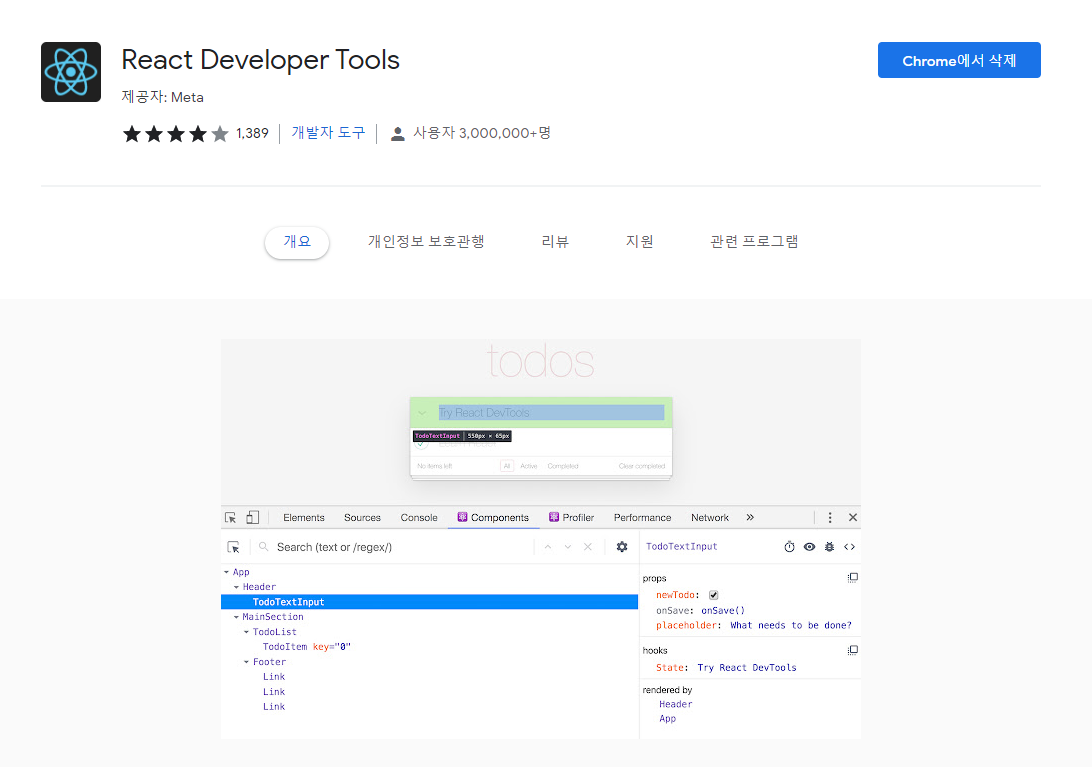The image size is (1092, 767).
Task: Switch to the 개인정보 보호관행 tab
Action: pyautogui.click(x=426, y=242)
